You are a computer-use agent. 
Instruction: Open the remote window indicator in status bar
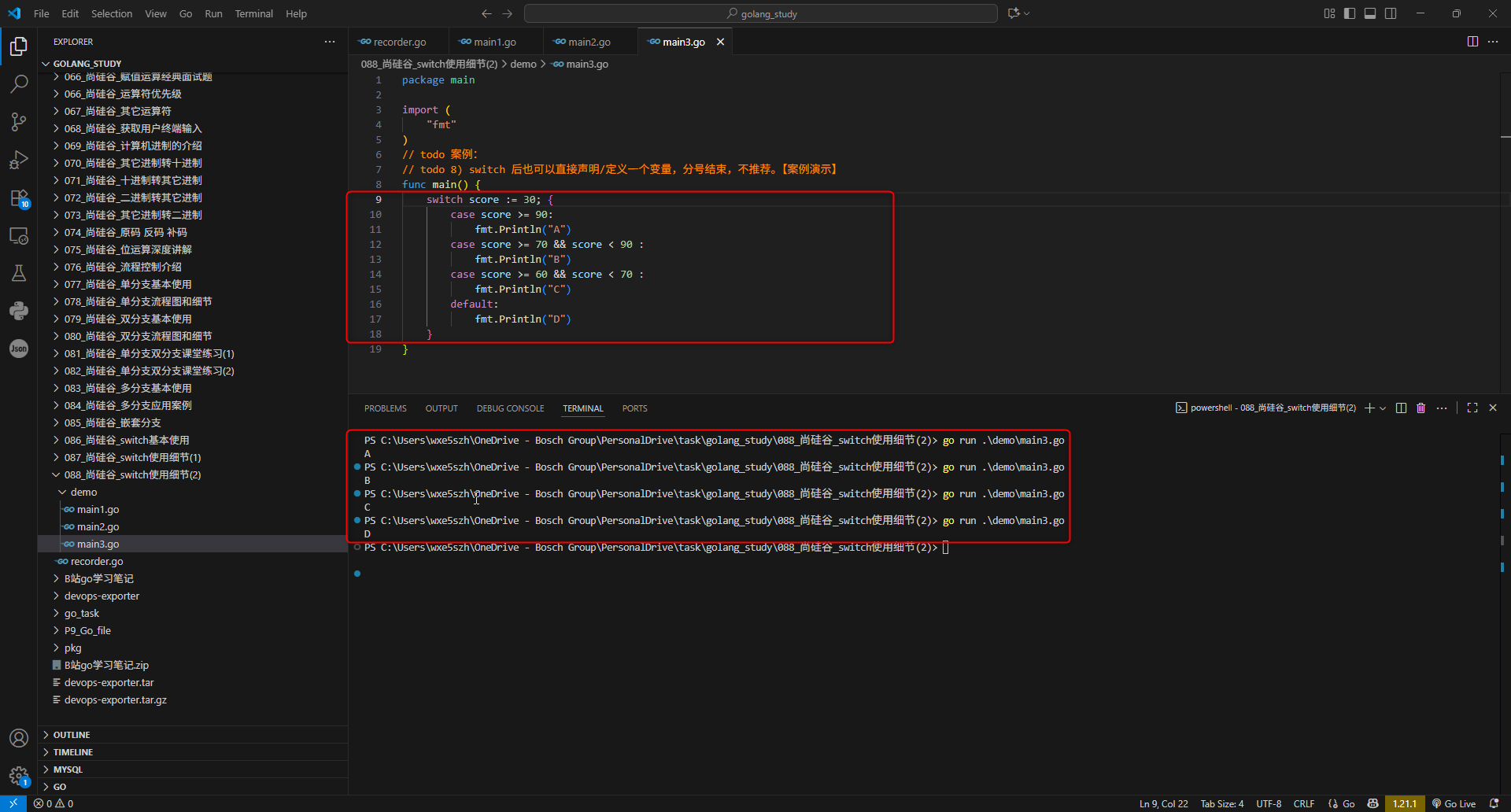point(13,803)
